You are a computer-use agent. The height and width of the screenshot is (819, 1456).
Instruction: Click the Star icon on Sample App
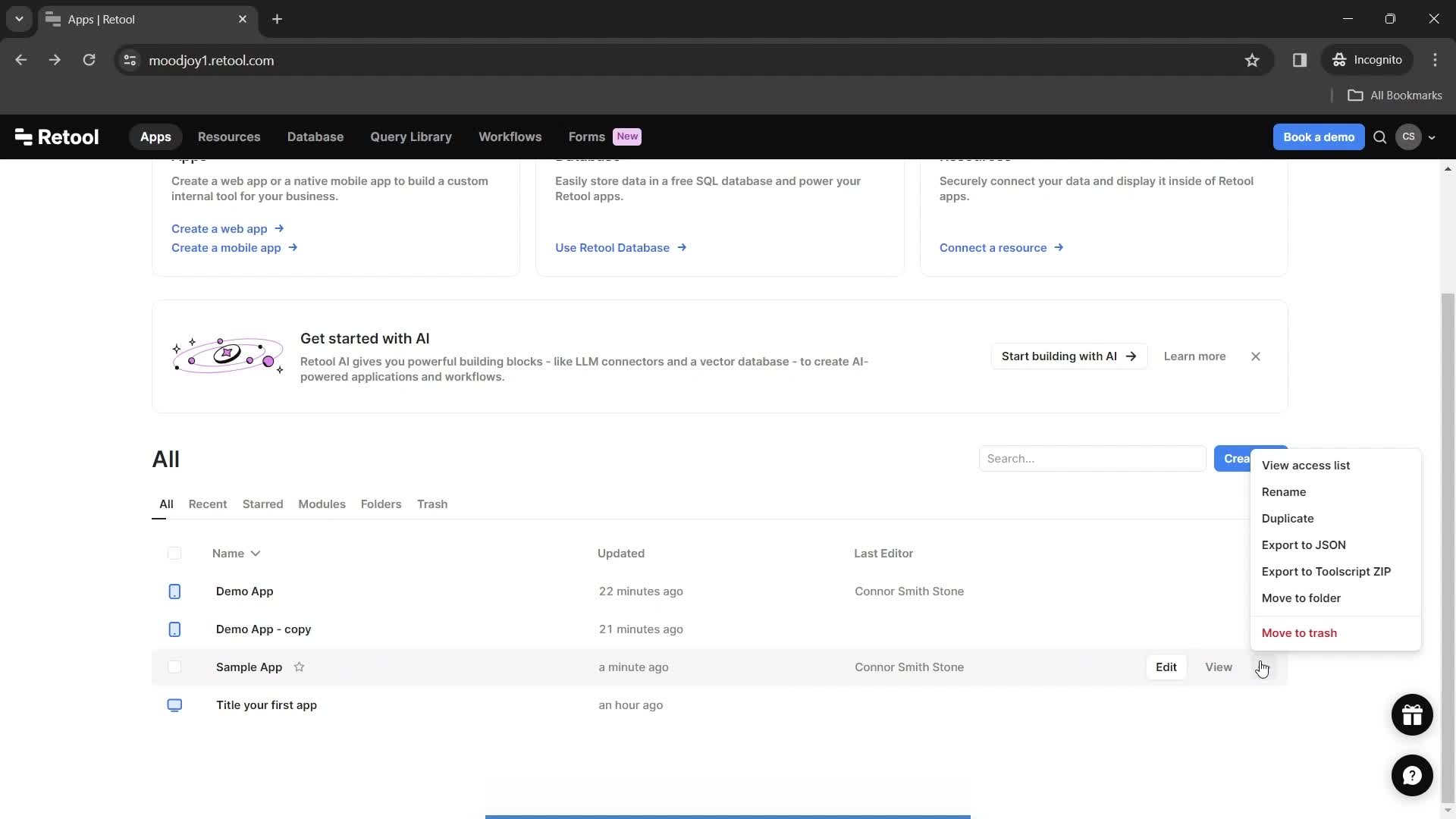pos(299,667)
